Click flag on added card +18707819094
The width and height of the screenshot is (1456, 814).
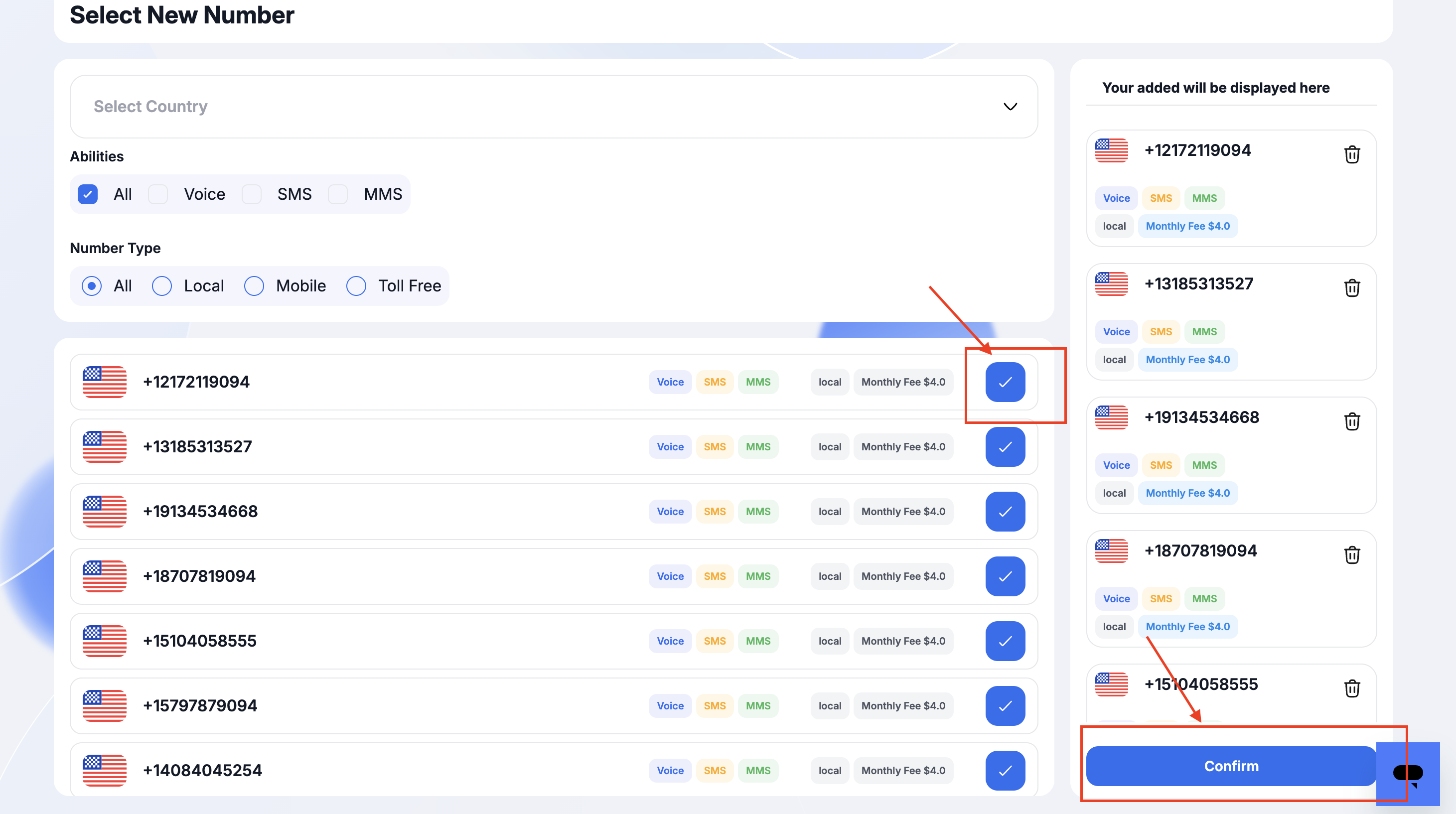point(1111,551)
